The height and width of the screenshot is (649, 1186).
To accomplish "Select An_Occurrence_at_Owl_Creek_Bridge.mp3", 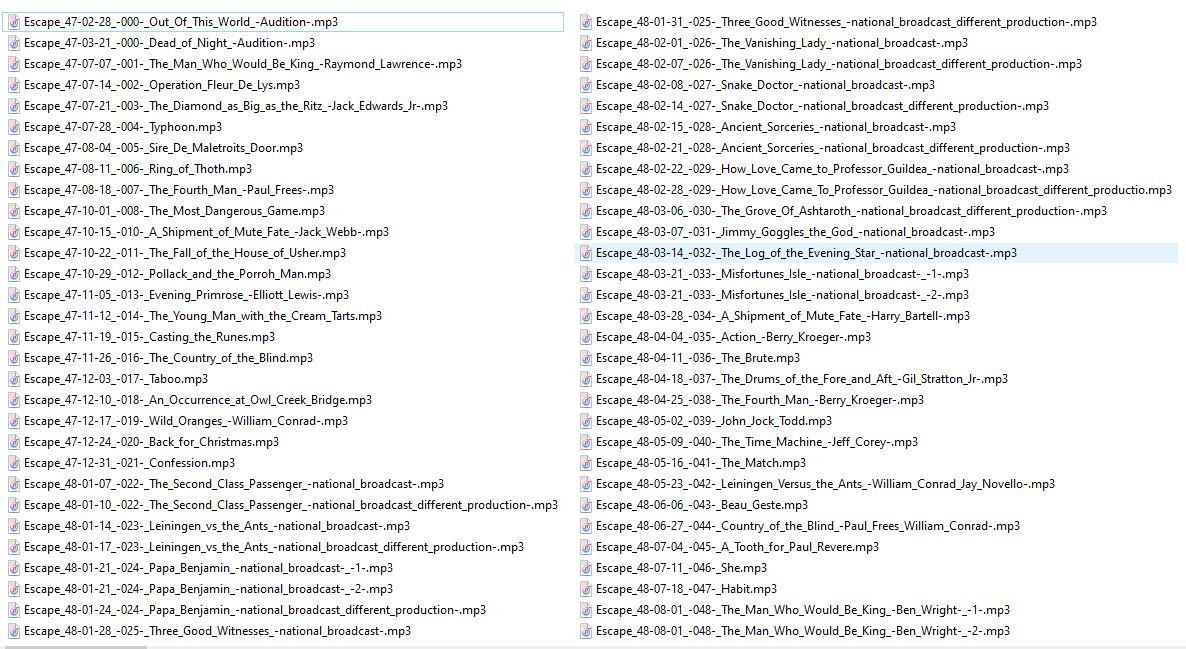I will coord(197,400).
